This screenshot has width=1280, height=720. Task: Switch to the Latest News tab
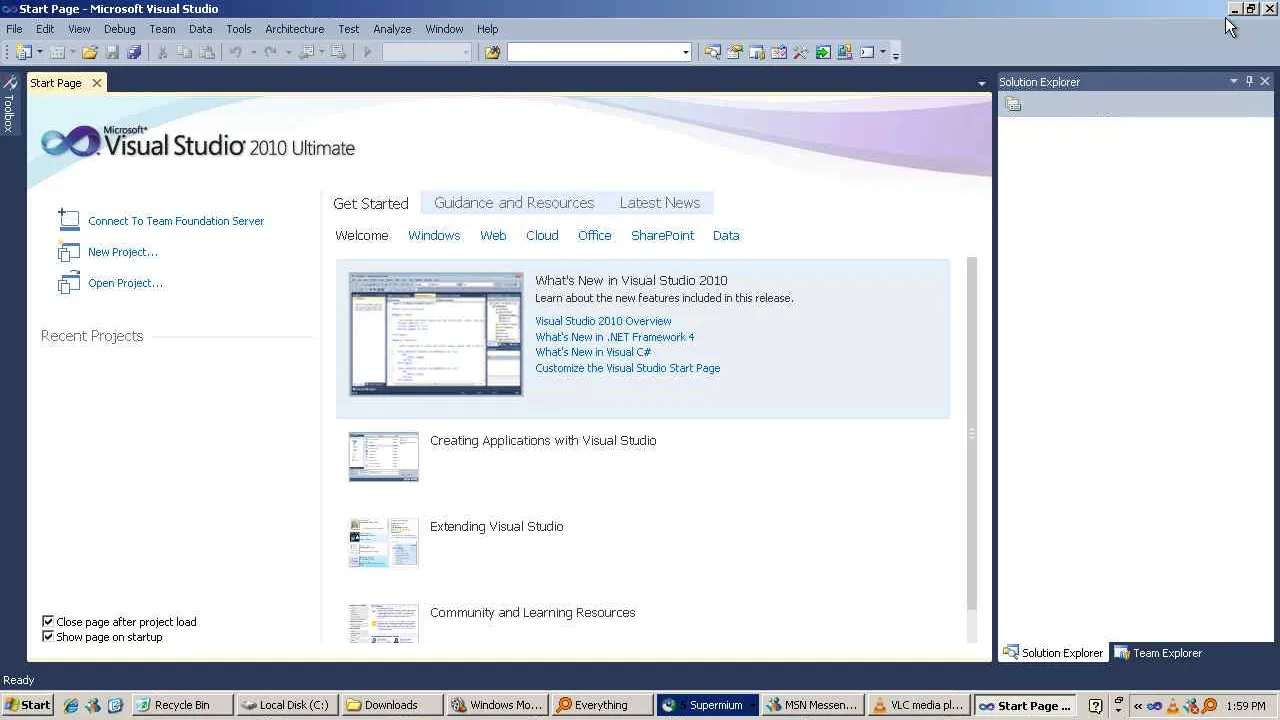[660, 203]
